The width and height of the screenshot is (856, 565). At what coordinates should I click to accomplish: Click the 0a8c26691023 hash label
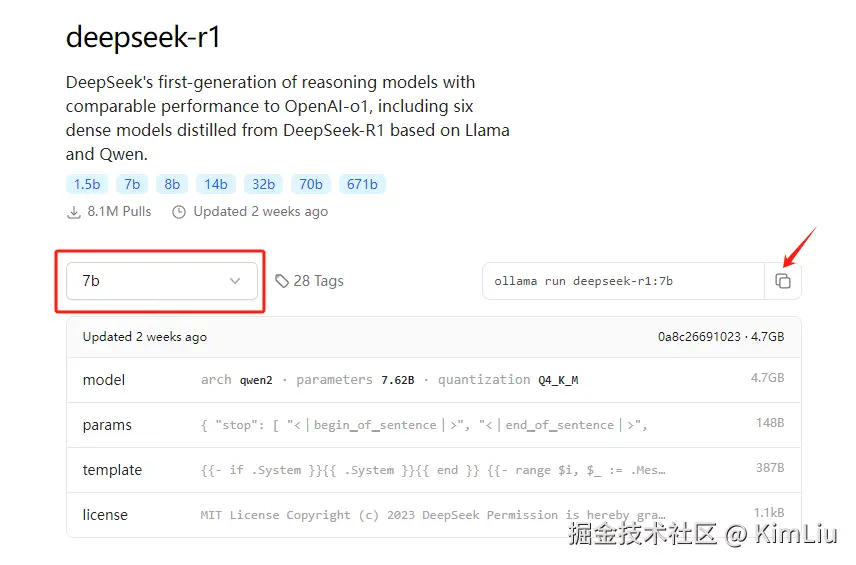pyautogui.click(x=699, y=337)
